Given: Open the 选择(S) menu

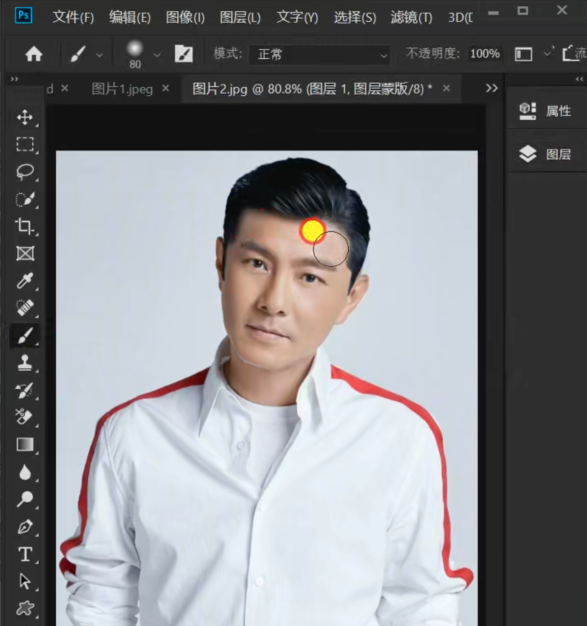Looking at the screenshot, I should pos(355,17).
